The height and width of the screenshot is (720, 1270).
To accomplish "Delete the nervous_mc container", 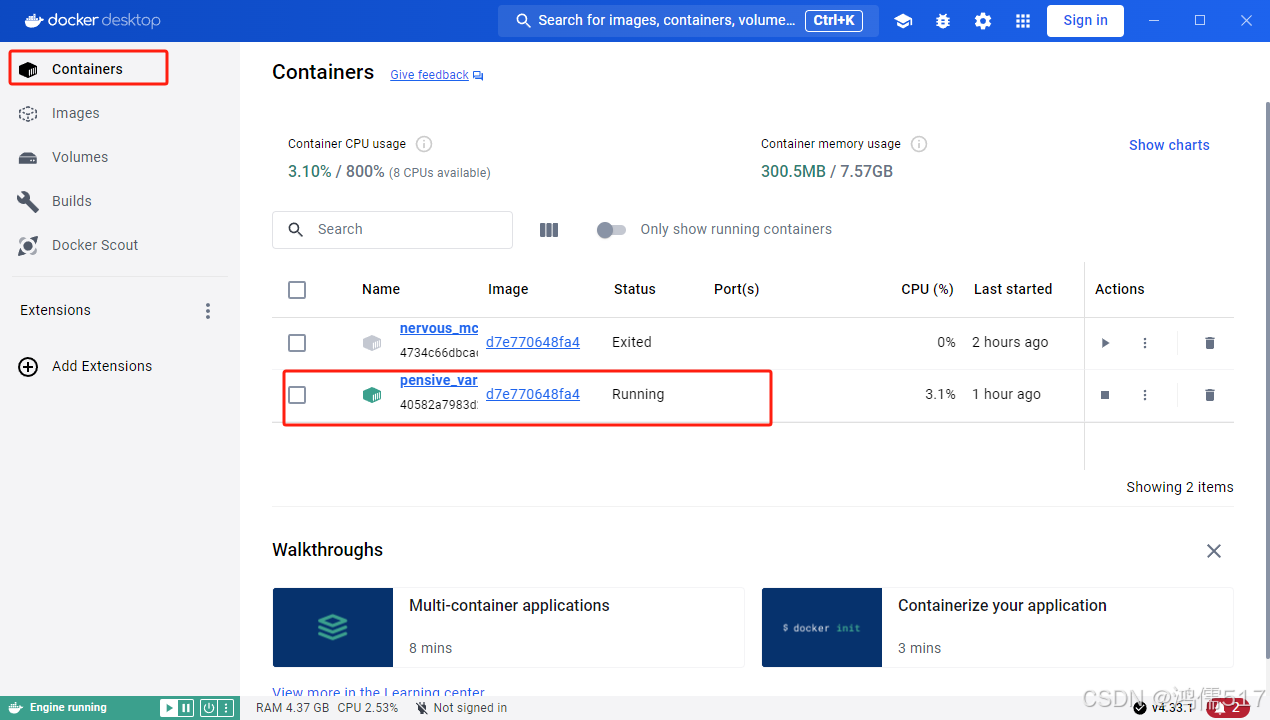I will 1210,343.
